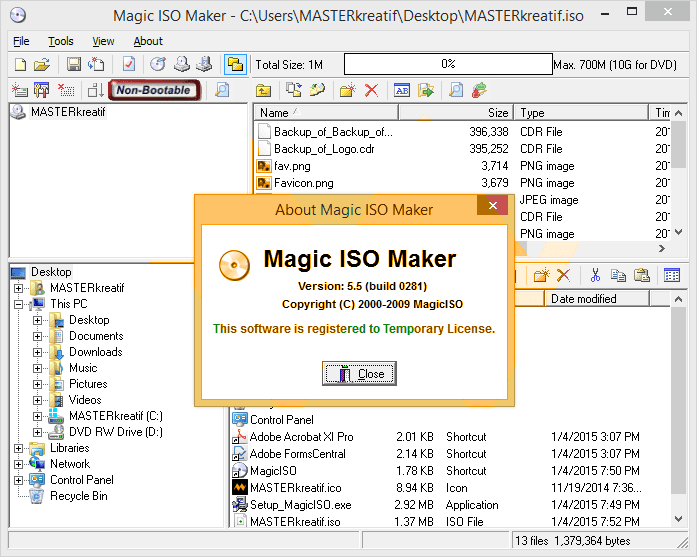The width and height of the screenshot is (697, 557).
Task: Expand the Desktop node under This PC
Action: (x=37, y=320)
